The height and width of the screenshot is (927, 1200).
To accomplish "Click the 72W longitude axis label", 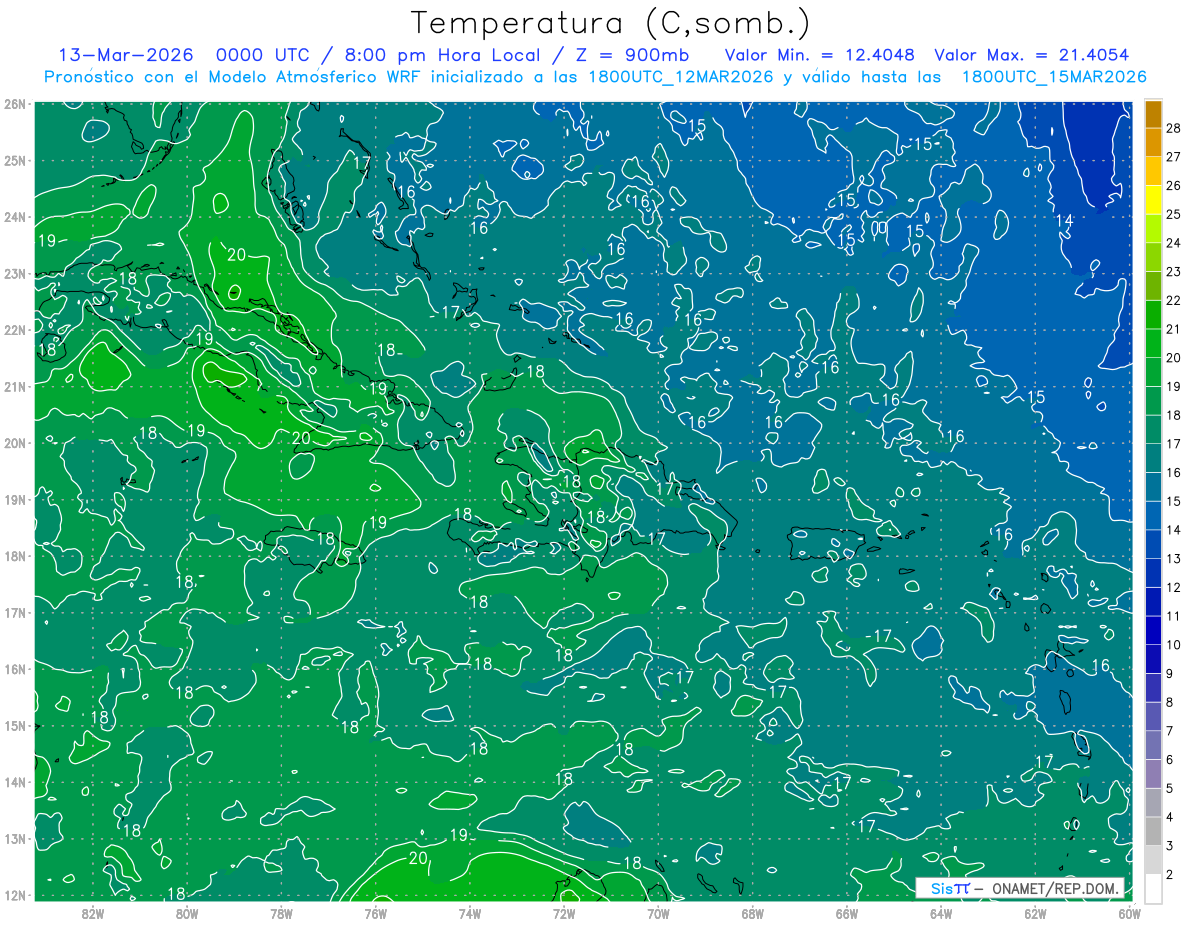I will click(x=564, y=913).
